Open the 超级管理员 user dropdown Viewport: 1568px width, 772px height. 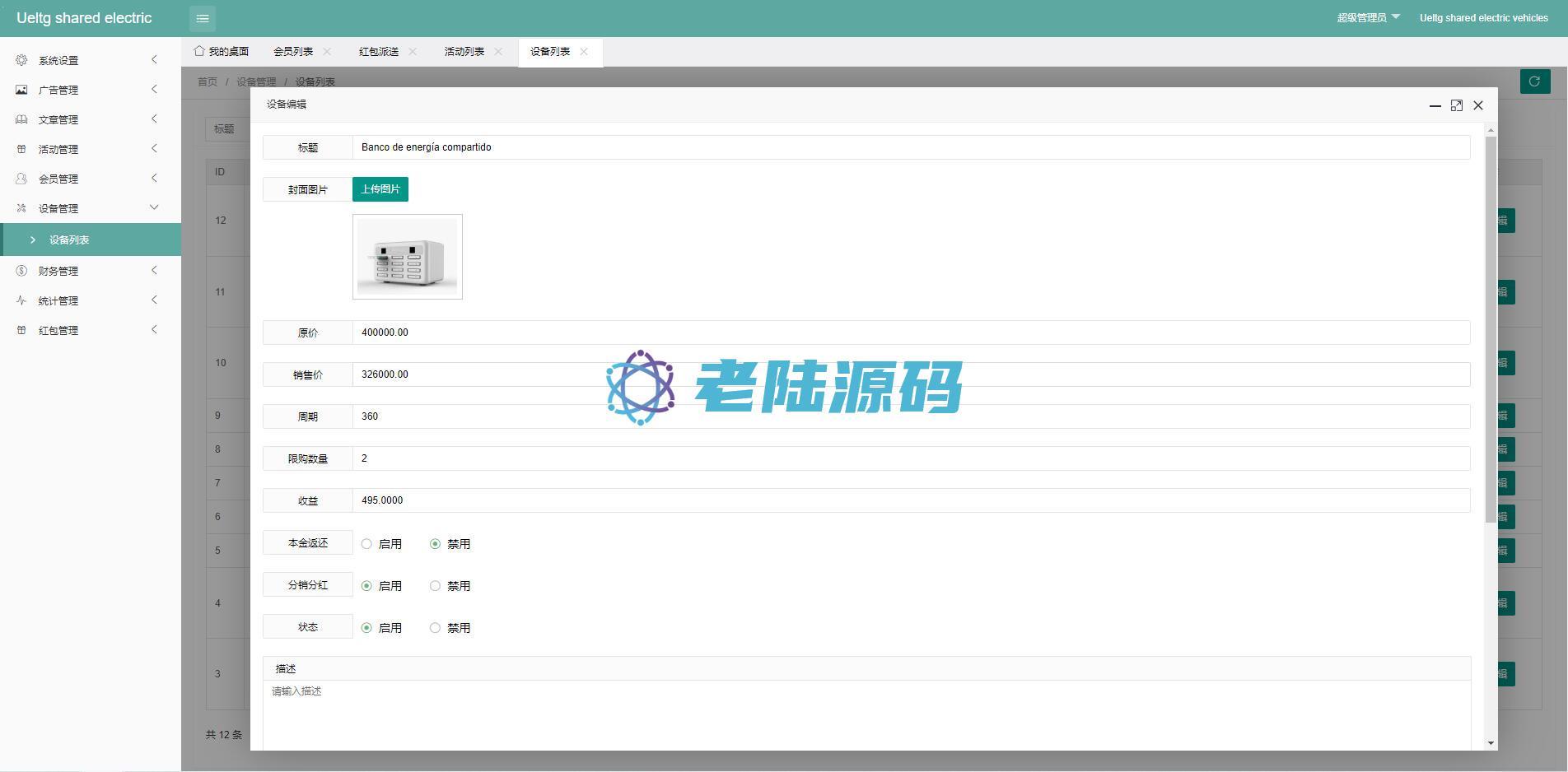coord(1367,18)
